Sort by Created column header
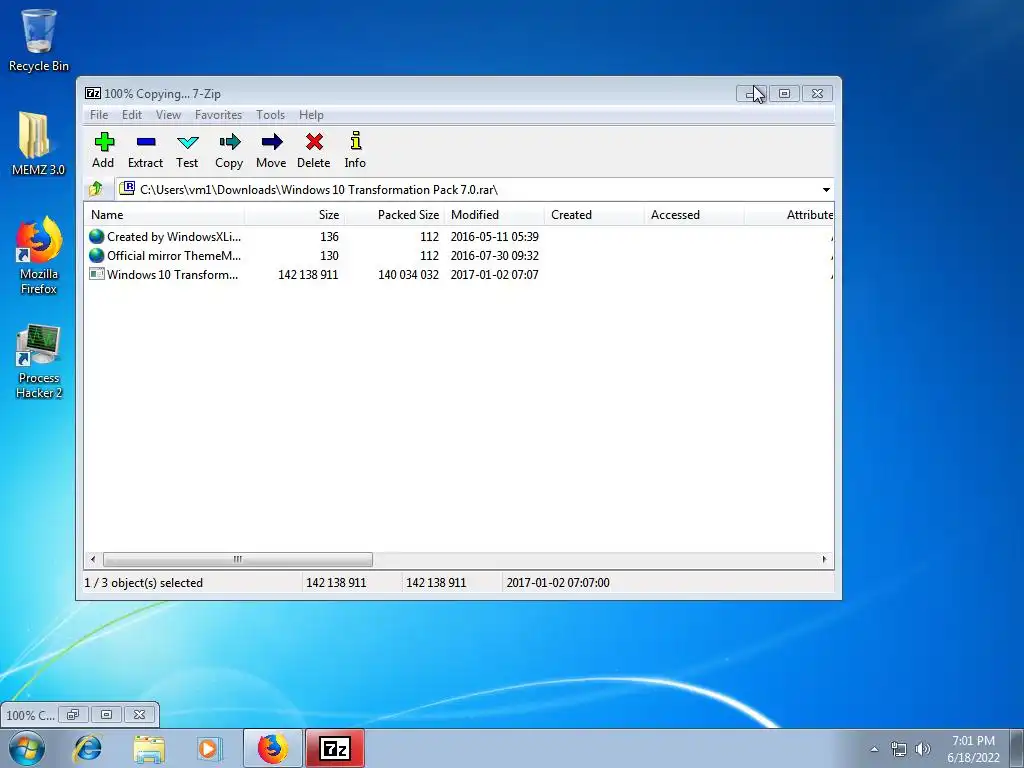 (x=594, y=215)
